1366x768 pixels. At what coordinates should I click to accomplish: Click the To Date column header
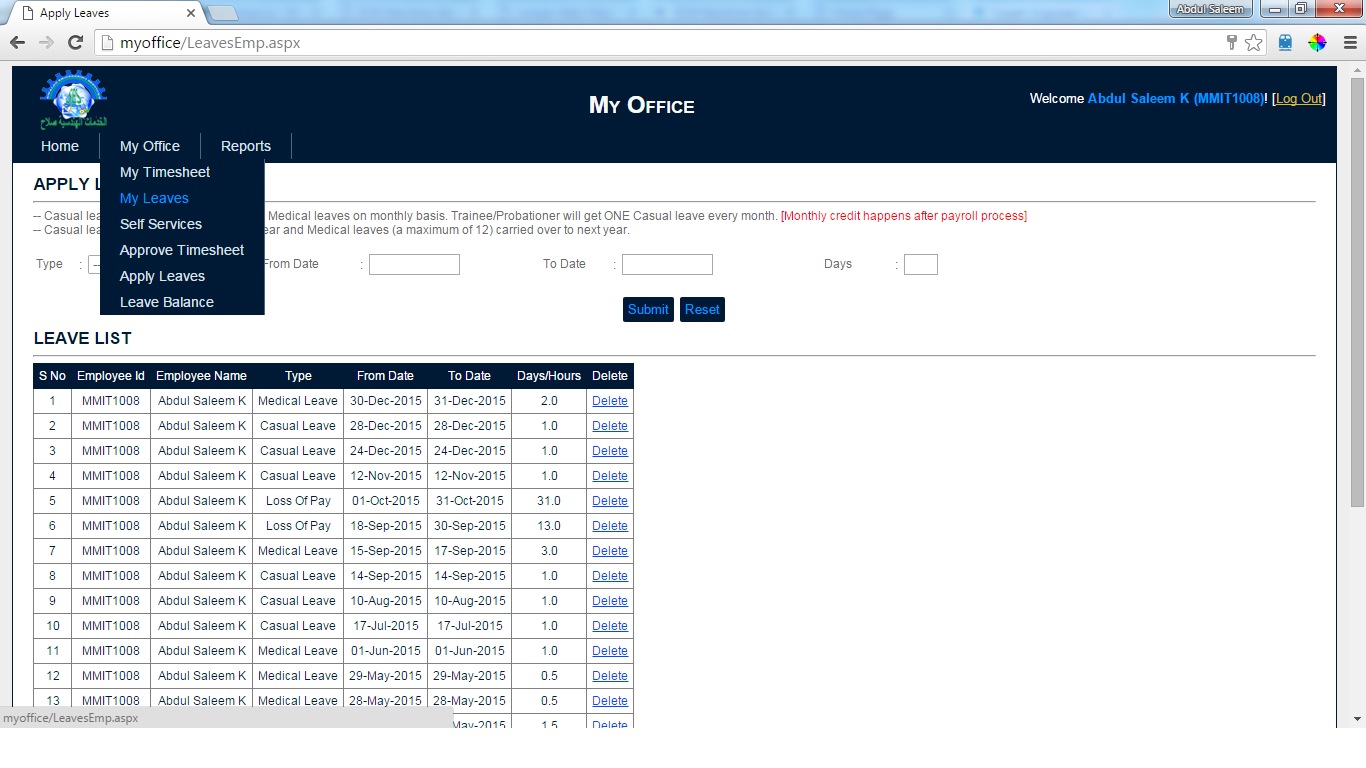469,376
